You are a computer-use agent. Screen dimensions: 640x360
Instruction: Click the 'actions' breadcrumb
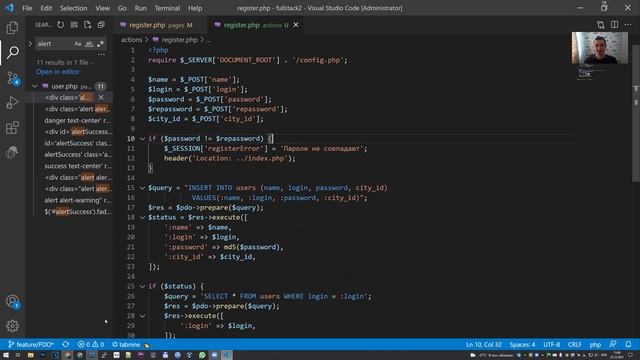[x=131, y=40]
